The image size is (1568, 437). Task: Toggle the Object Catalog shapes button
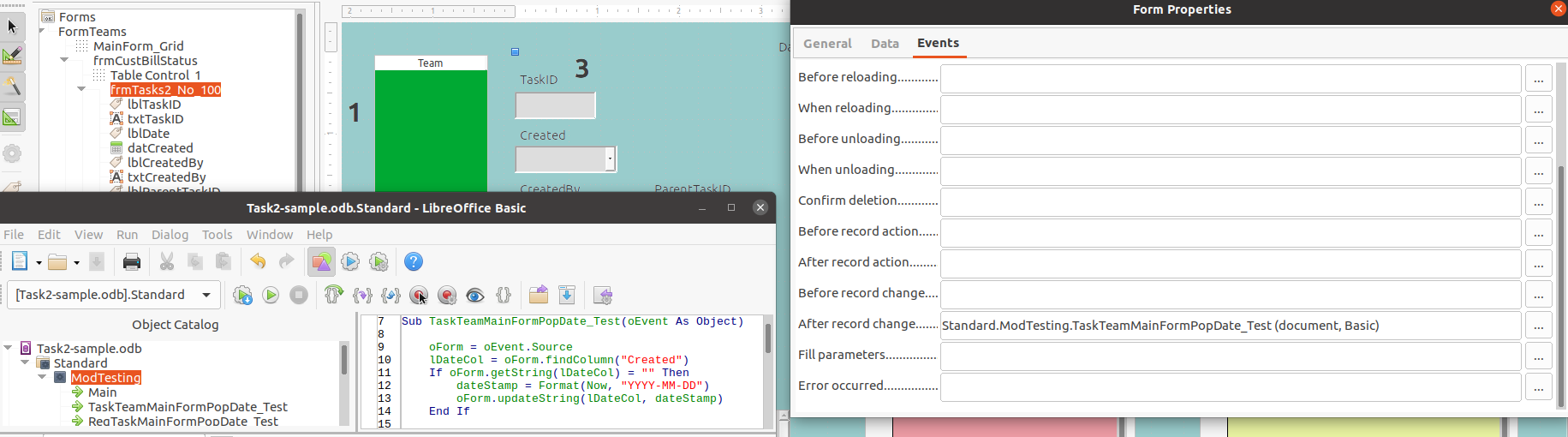[322, 262]
